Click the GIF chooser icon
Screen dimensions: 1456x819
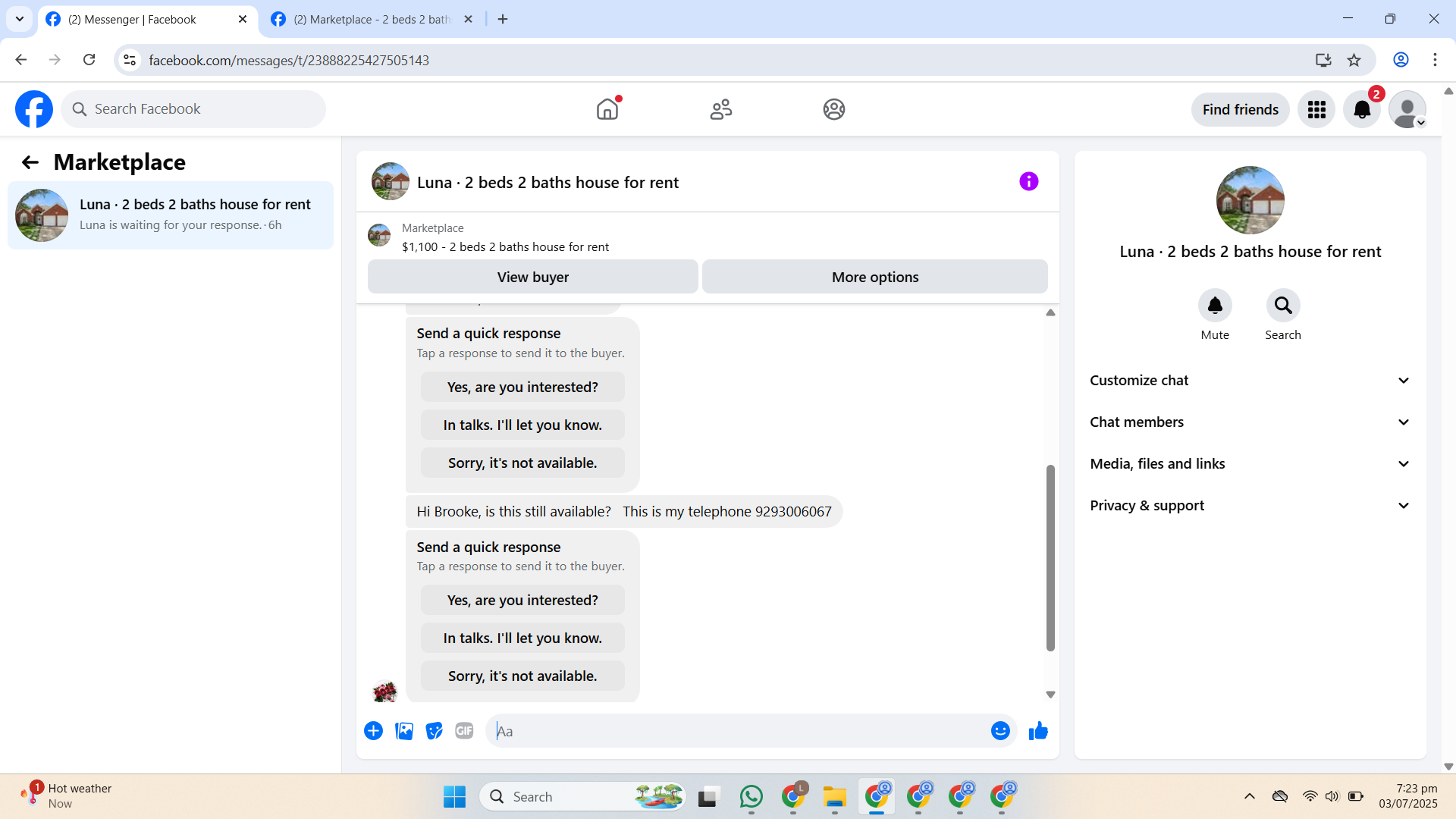click(464, 731)
